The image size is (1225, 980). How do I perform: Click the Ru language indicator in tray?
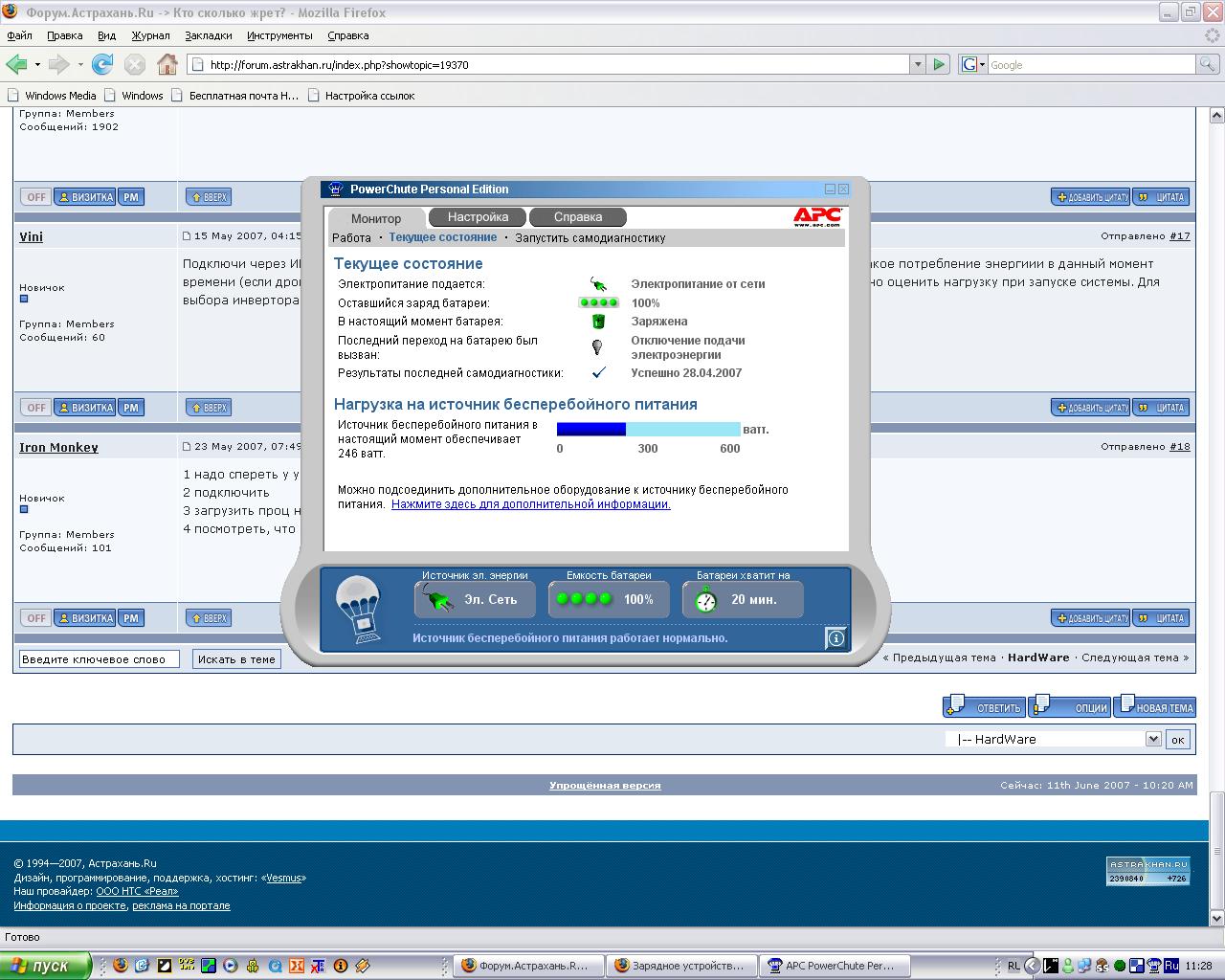(x=1171, y=966)
